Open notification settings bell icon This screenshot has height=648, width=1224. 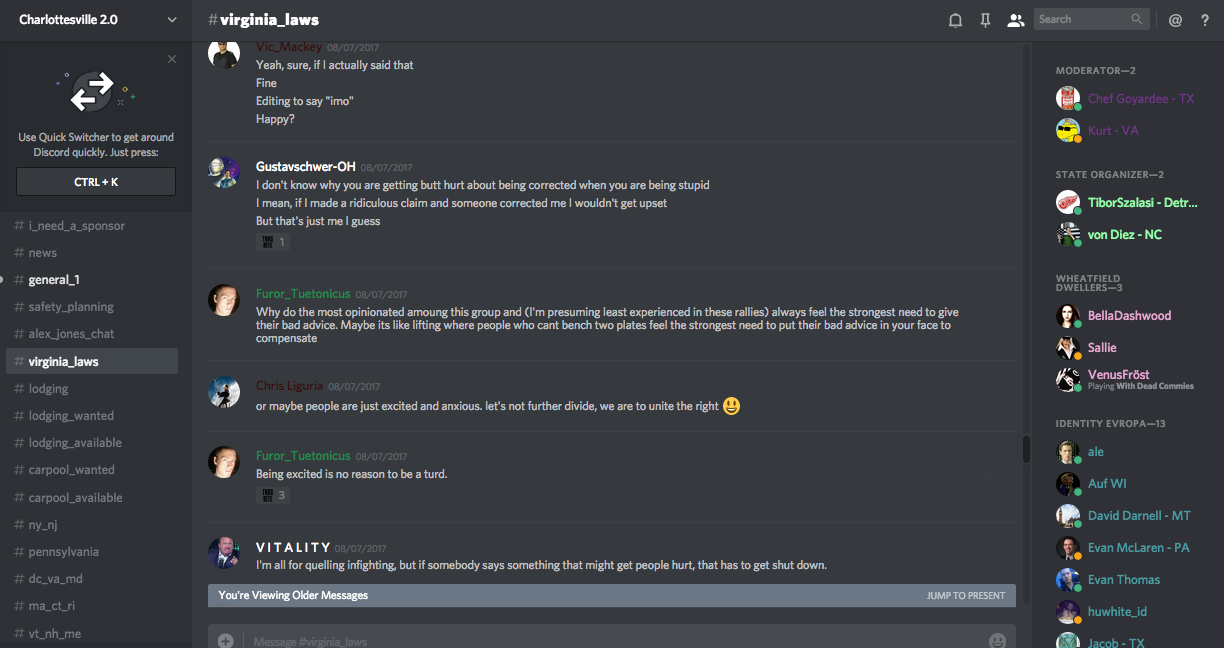(955, 20)
